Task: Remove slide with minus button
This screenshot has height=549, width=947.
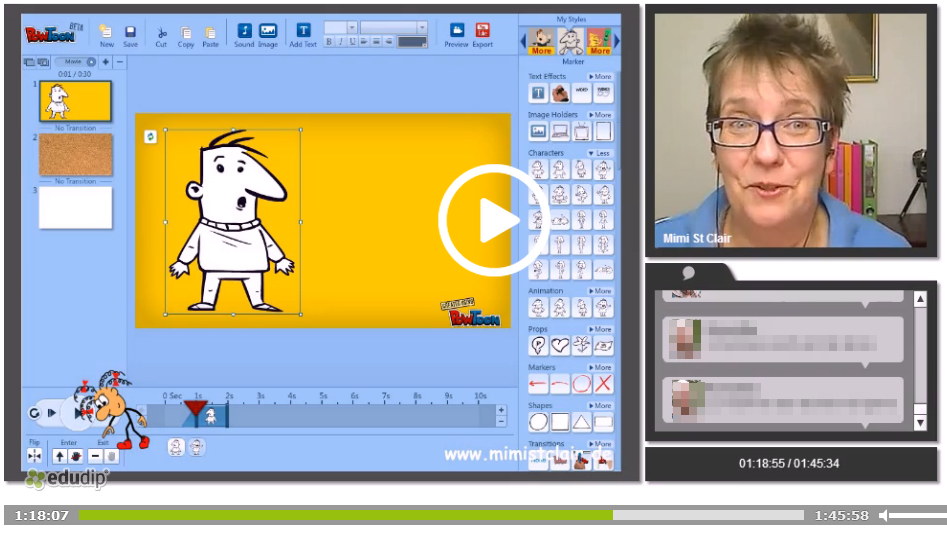Action: pyautogui.click(x=120, y=62)
